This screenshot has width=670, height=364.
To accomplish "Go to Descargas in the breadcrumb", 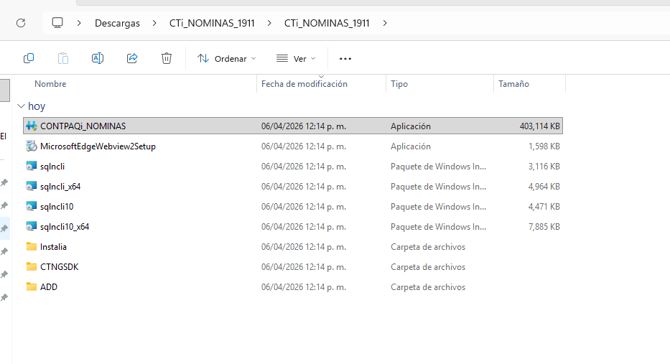I will coord(117,23).
